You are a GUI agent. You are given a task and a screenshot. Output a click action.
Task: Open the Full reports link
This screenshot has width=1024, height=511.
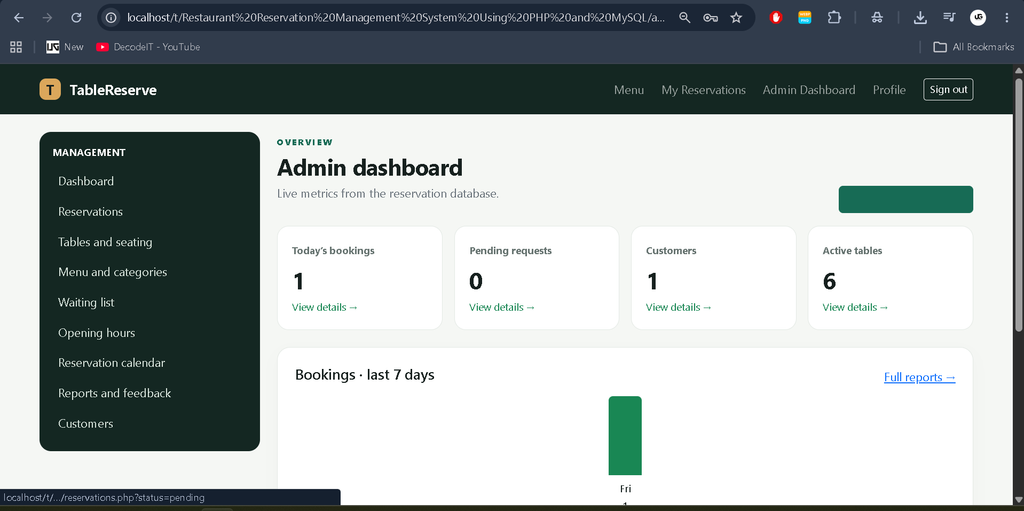[x=920, y=377]
